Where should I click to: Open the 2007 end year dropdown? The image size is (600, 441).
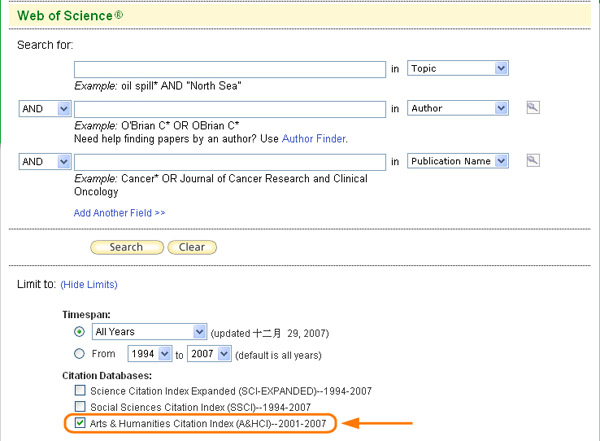point(209,354)
